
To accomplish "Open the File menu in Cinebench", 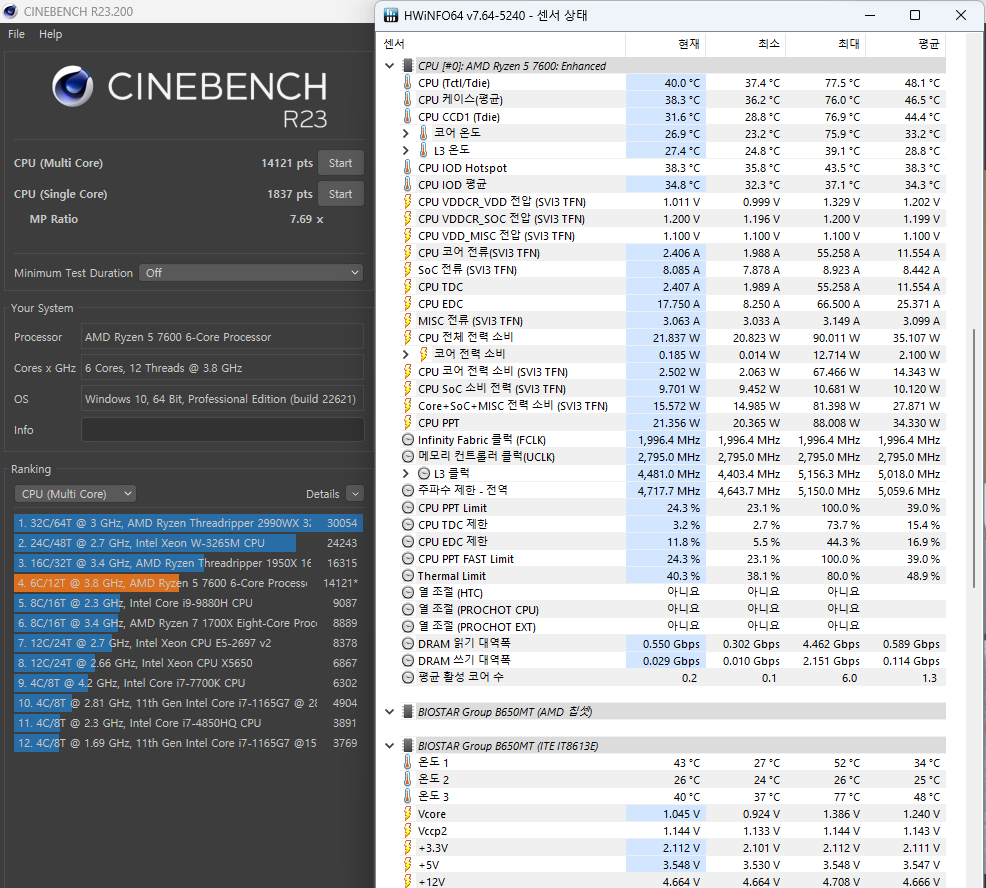I will click(16, 34).
